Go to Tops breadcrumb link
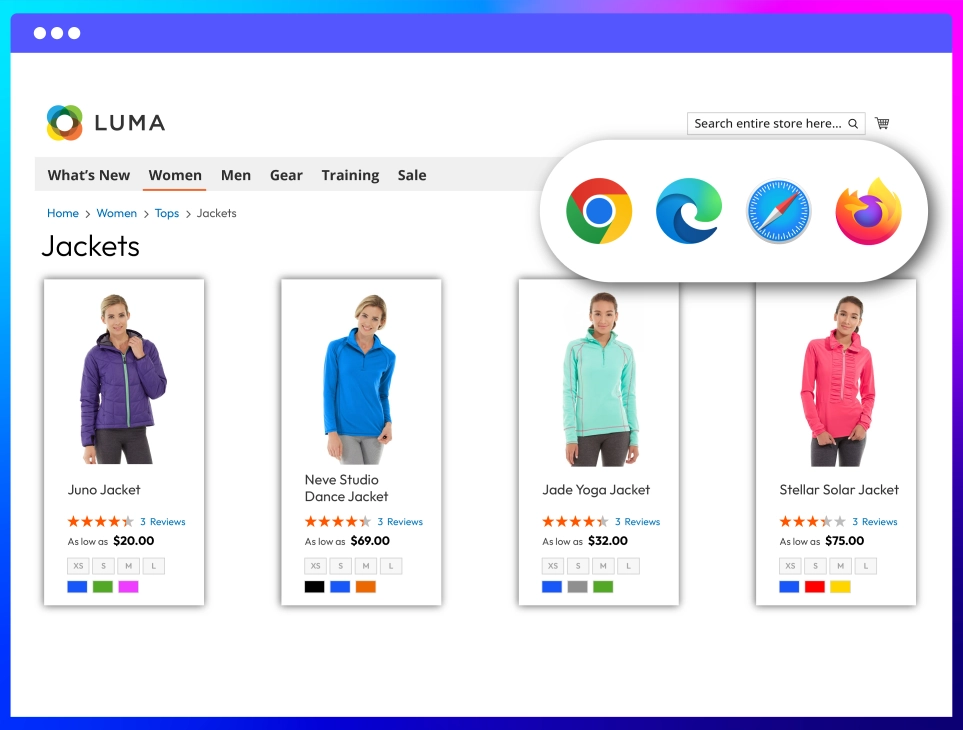 point(166,213)
